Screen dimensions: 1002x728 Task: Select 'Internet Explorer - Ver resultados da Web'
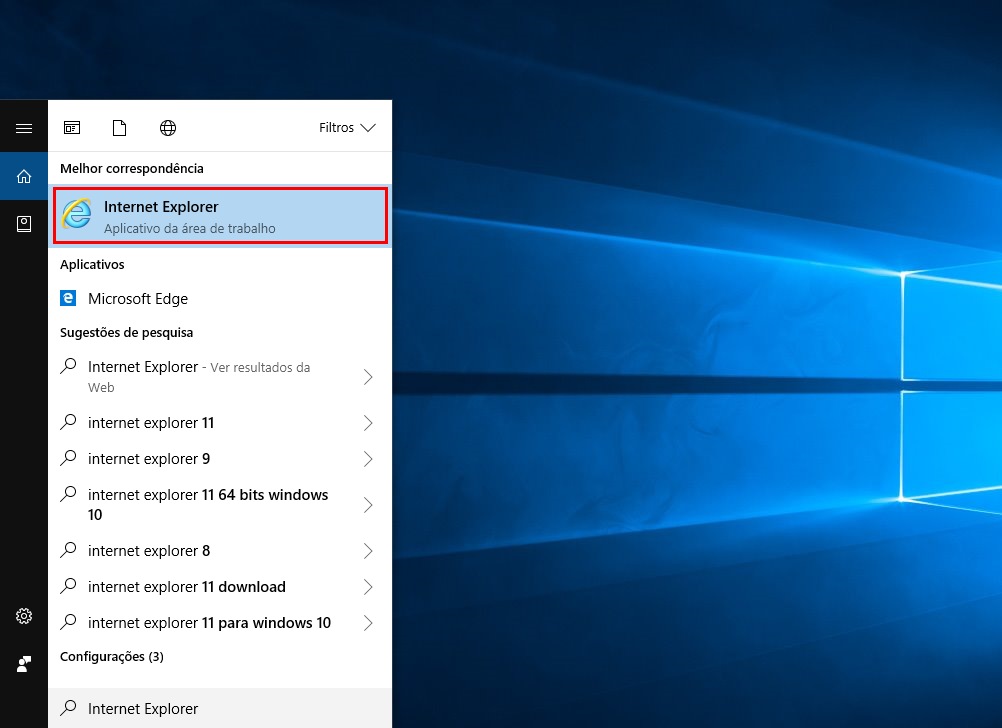pos(220,376)
